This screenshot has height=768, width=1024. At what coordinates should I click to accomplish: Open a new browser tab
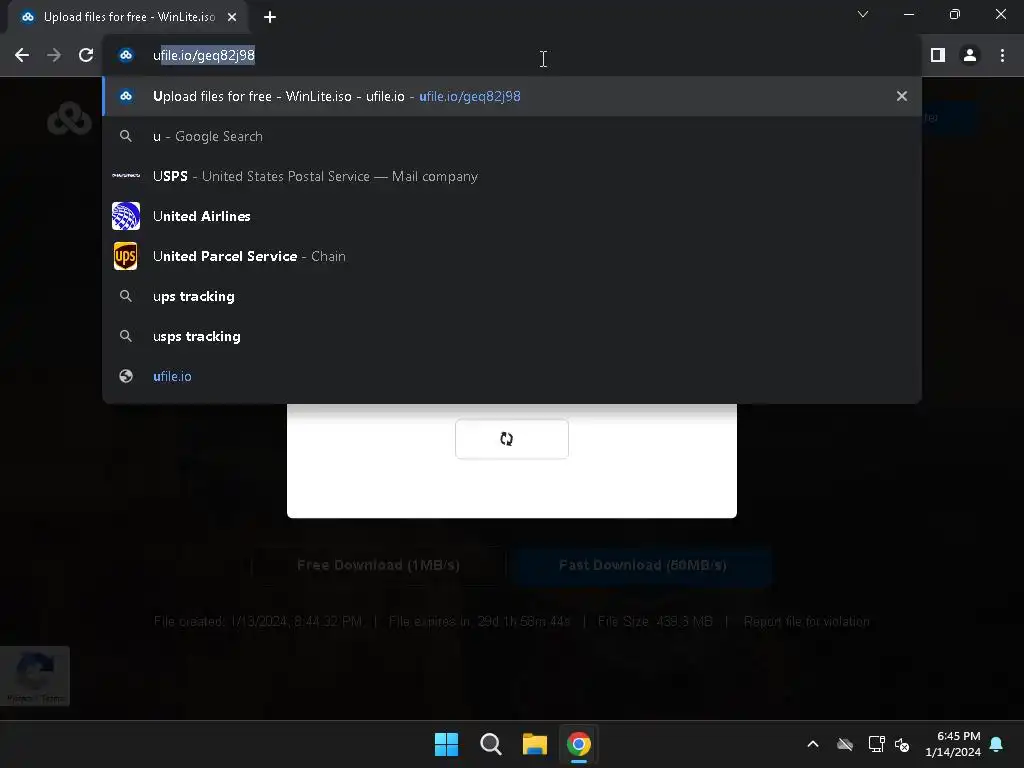coord(270,18)
